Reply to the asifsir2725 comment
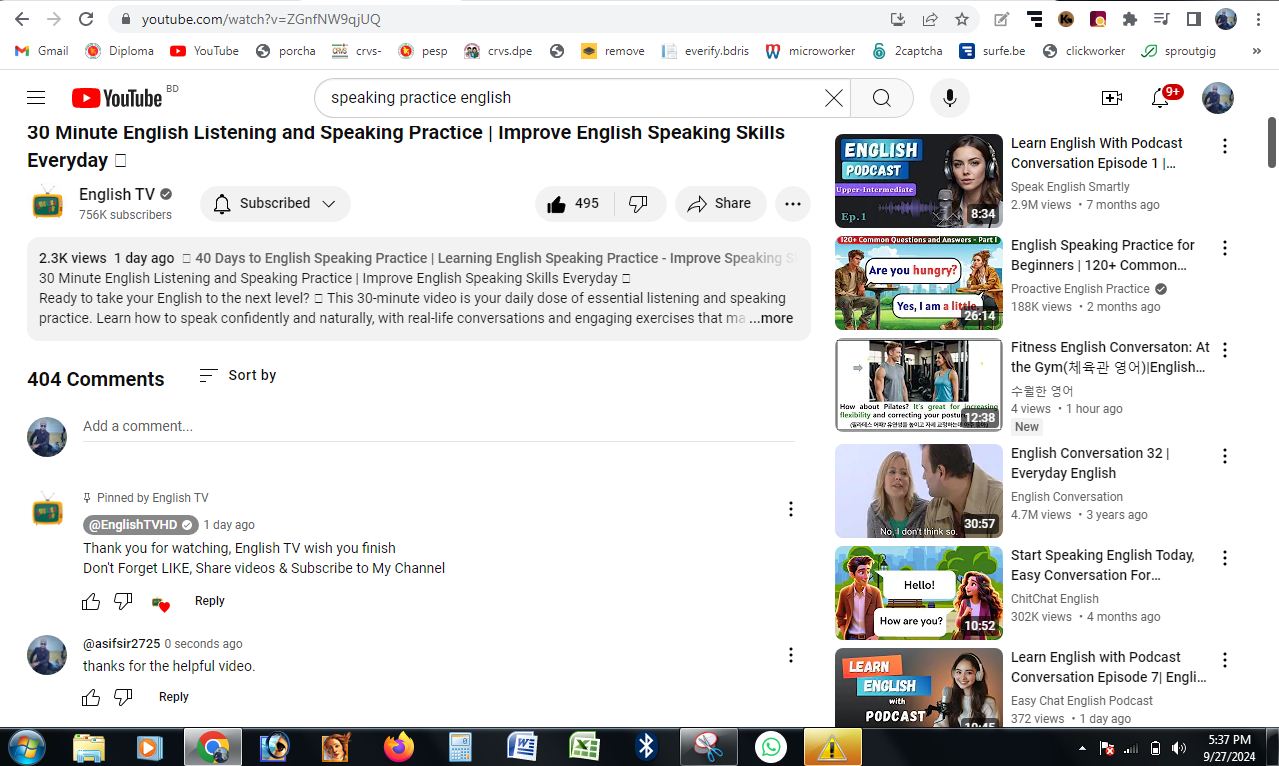Screen dimensions: 1279x766 [173, 697]
